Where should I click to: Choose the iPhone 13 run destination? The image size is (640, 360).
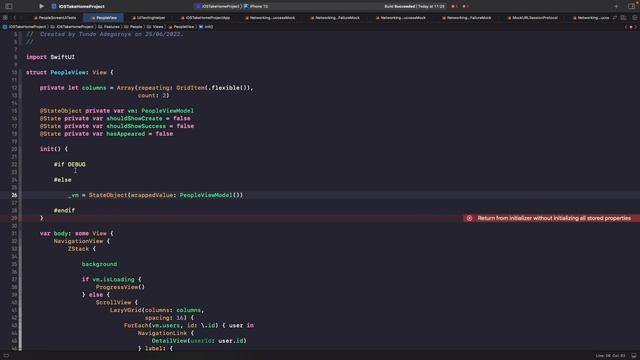[x=256, y=6]
